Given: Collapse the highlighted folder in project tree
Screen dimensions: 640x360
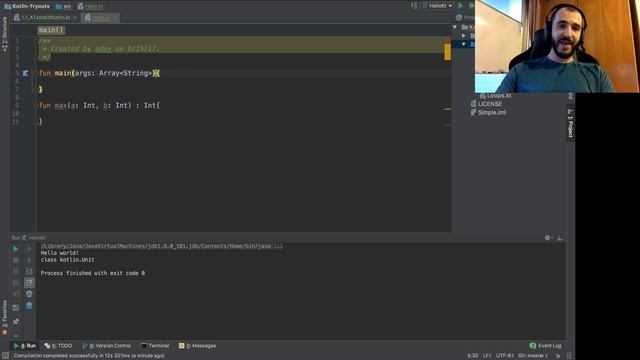Looking at the screenshot, I should click(x=464, y=44).
